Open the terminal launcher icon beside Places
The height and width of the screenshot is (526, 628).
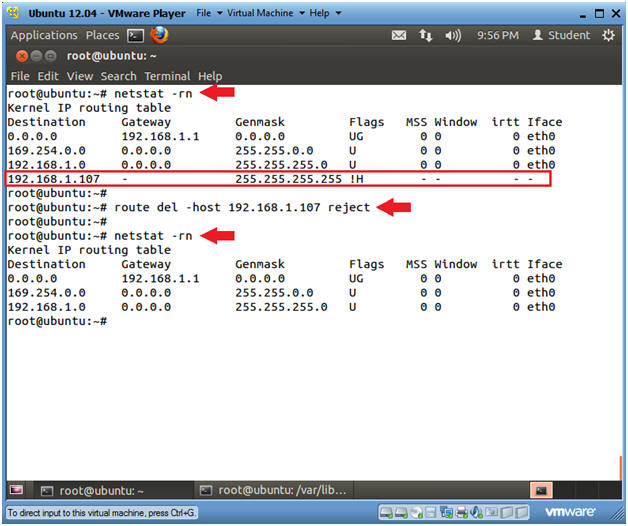(x=135, y=36)
